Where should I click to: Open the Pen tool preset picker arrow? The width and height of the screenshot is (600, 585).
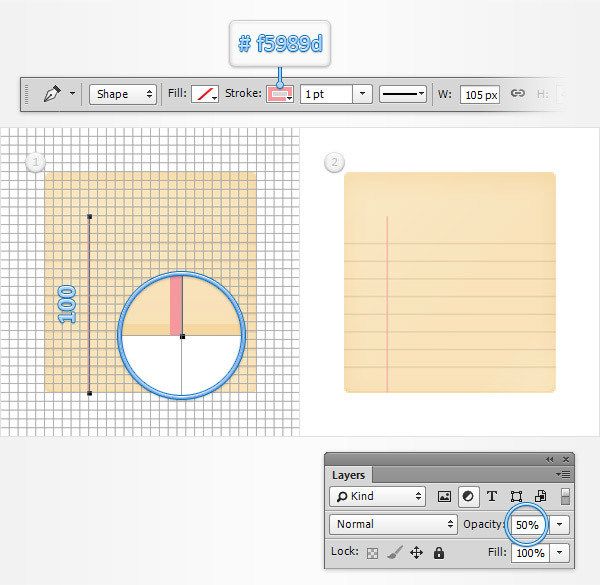pyautogui.click(x=72, y=94)
